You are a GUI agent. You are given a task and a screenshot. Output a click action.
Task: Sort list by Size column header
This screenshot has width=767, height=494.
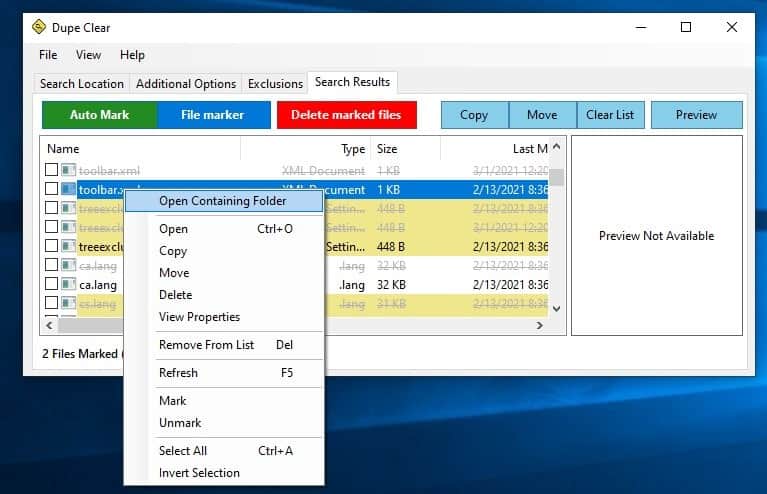pos(406,149)
